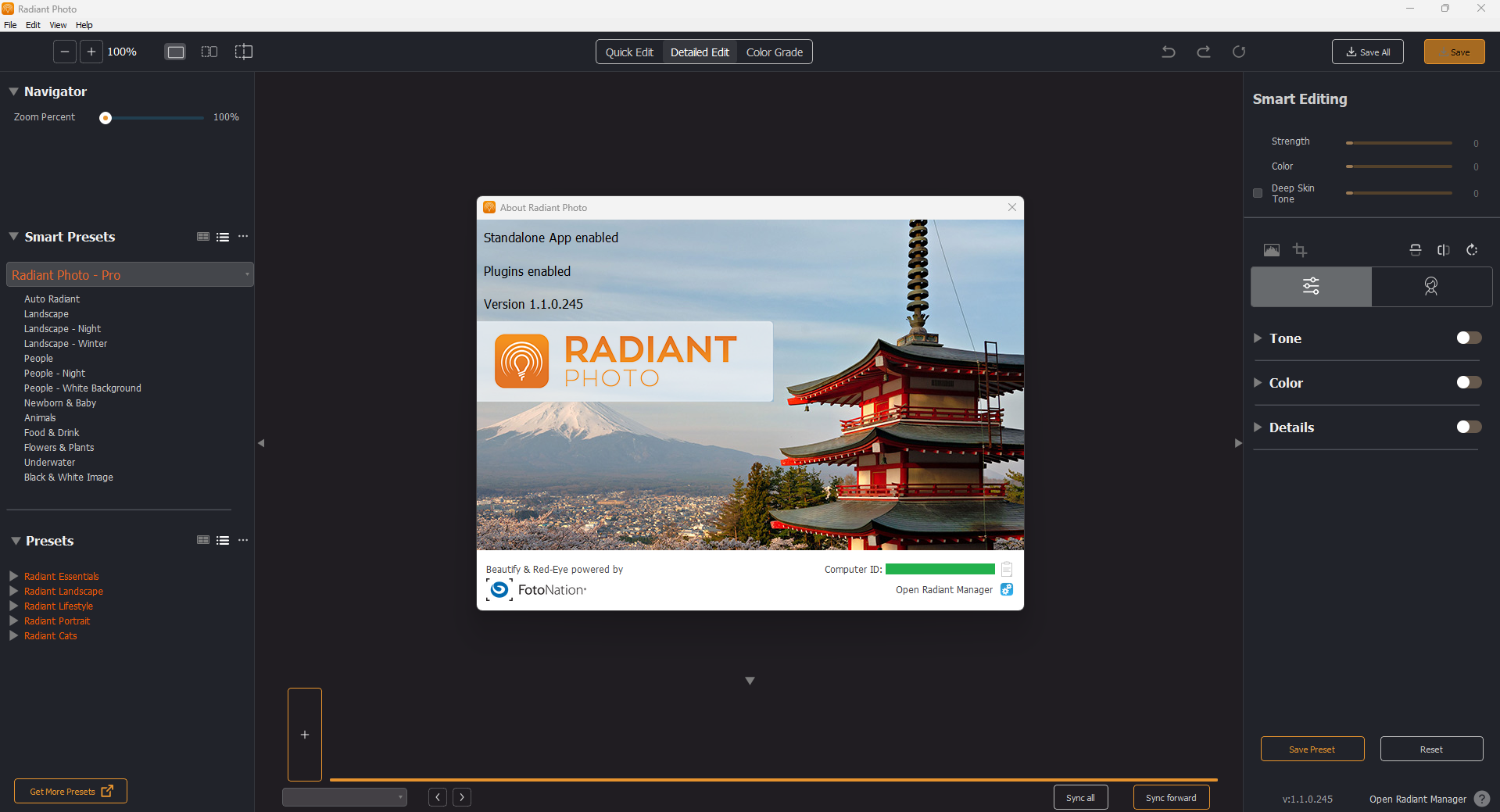The width and height of the screenshot is (1500, 812).
Task: Add an image with the plus thumbnail
Action: coord(305,735)
